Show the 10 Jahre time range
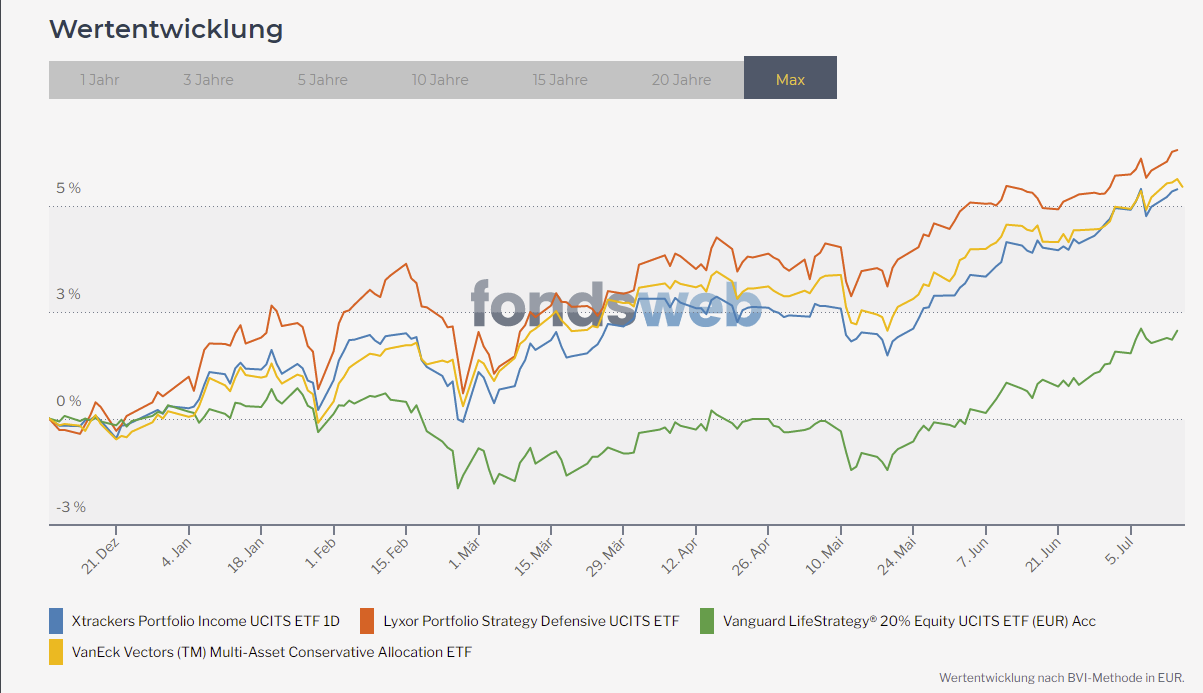Viewport: 1203px width, 693px height. pyautogui.click(x=439, y=79)
